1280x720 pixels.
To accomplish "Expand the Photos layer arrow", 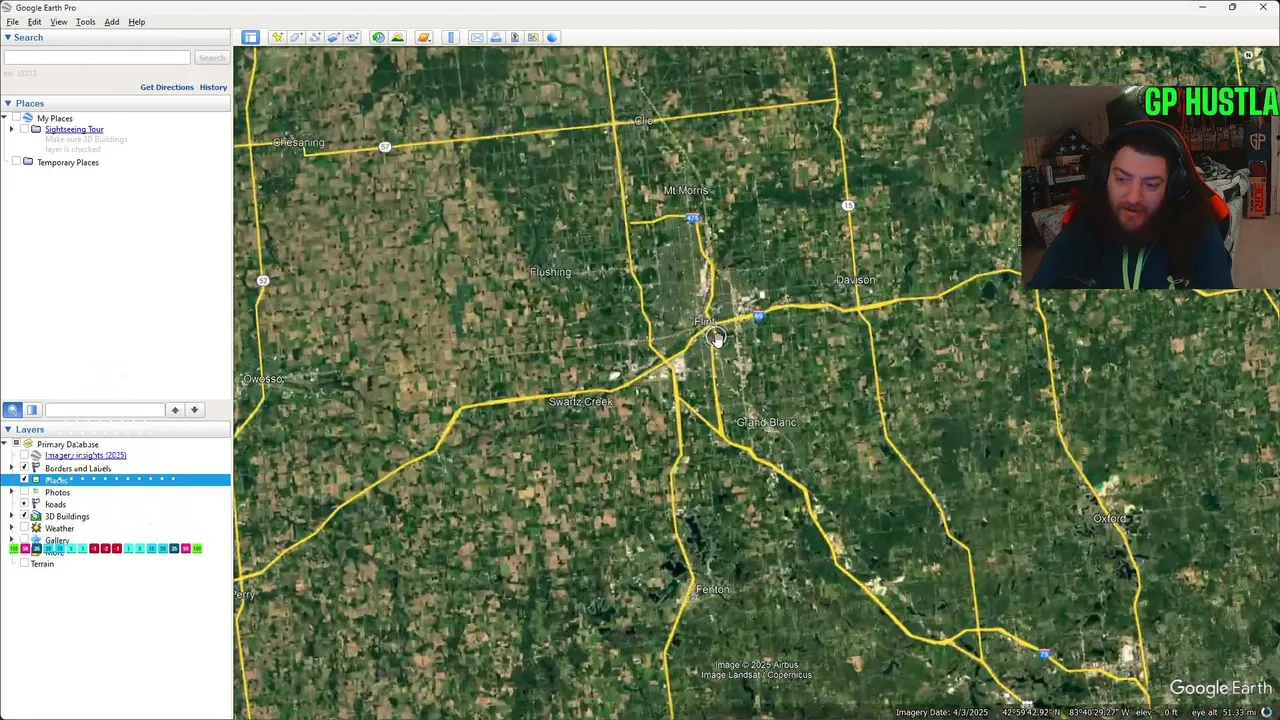I will [11, 491].
